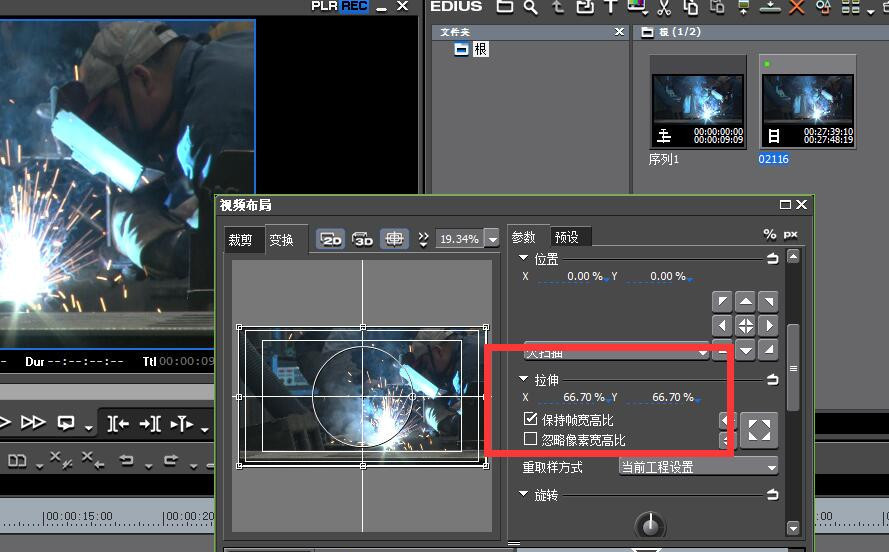Viewport: 889px width, 552px height.
Task: Open the 当前工程设置 resampling dropdown
Action: [x=698, y=467]
